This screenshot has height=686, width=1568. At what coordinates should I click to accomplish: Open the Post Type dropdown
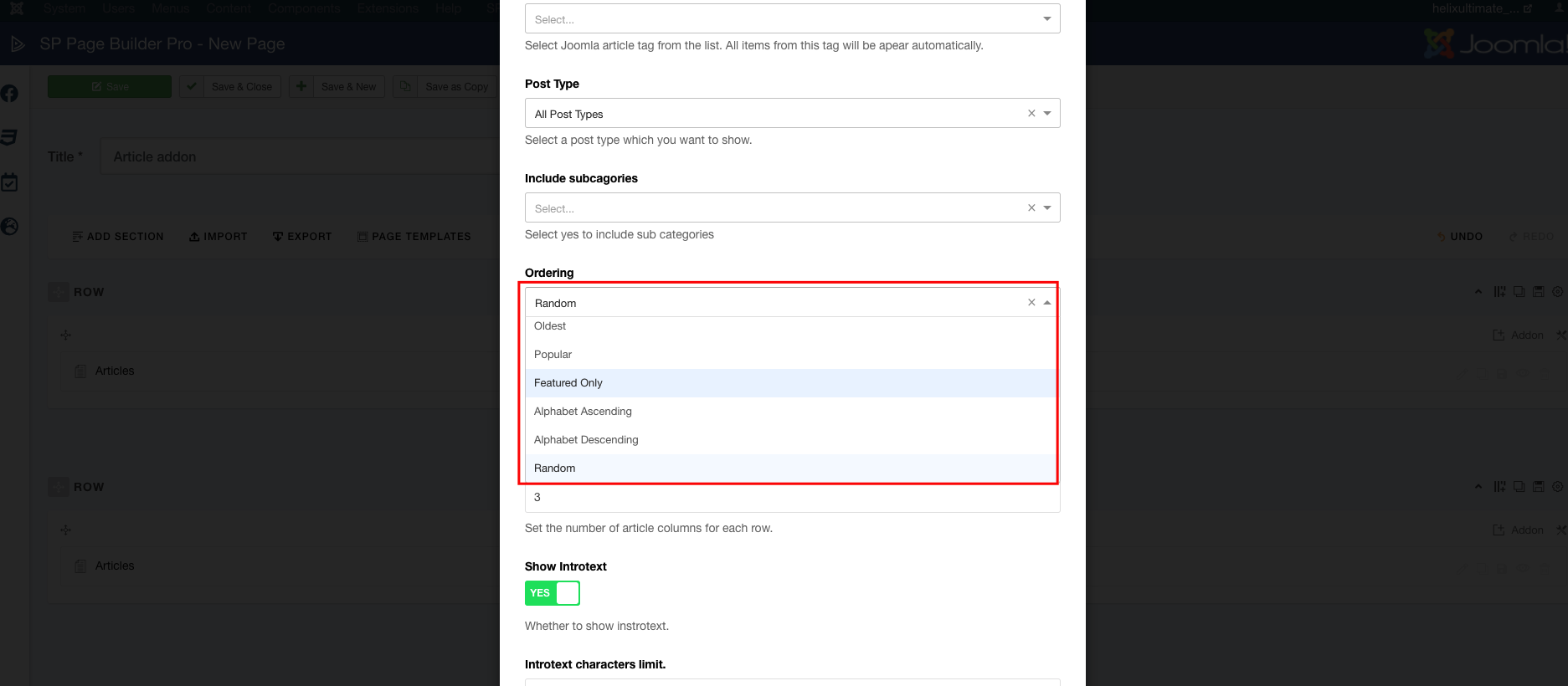pos(779,114)
